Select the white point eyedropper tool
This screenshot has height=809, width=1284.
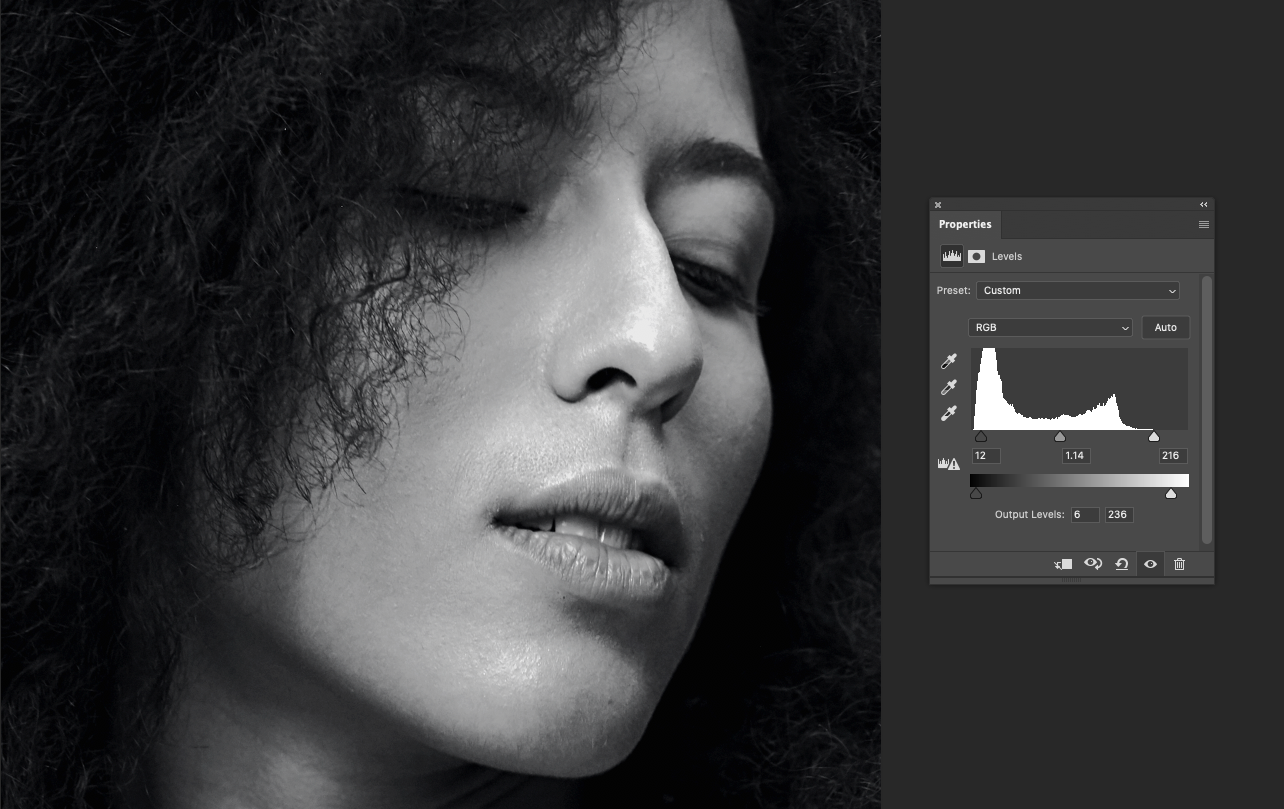(x=948, y=413)
